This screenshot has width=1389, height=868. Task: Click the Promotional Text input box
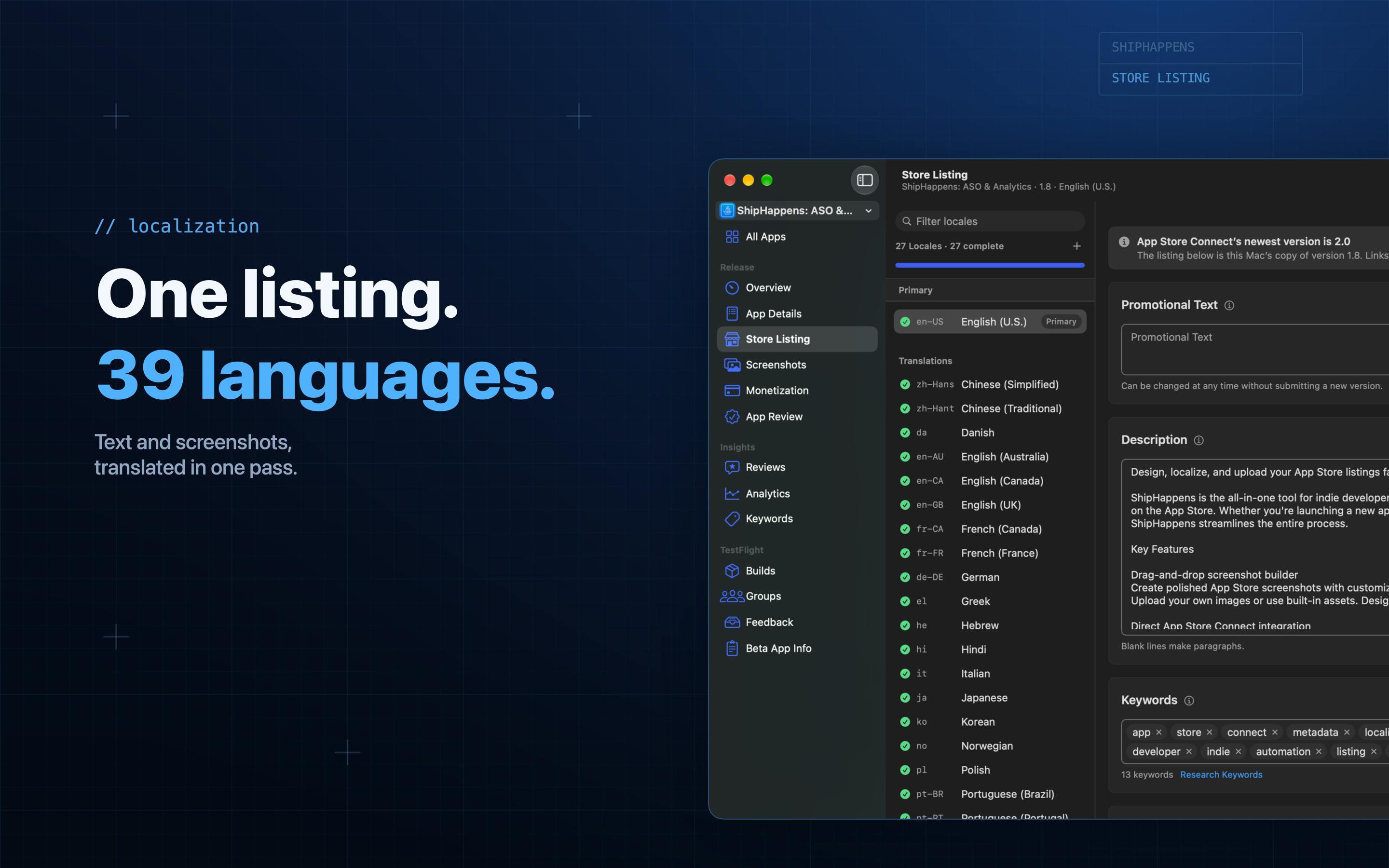pos(1255,350)
